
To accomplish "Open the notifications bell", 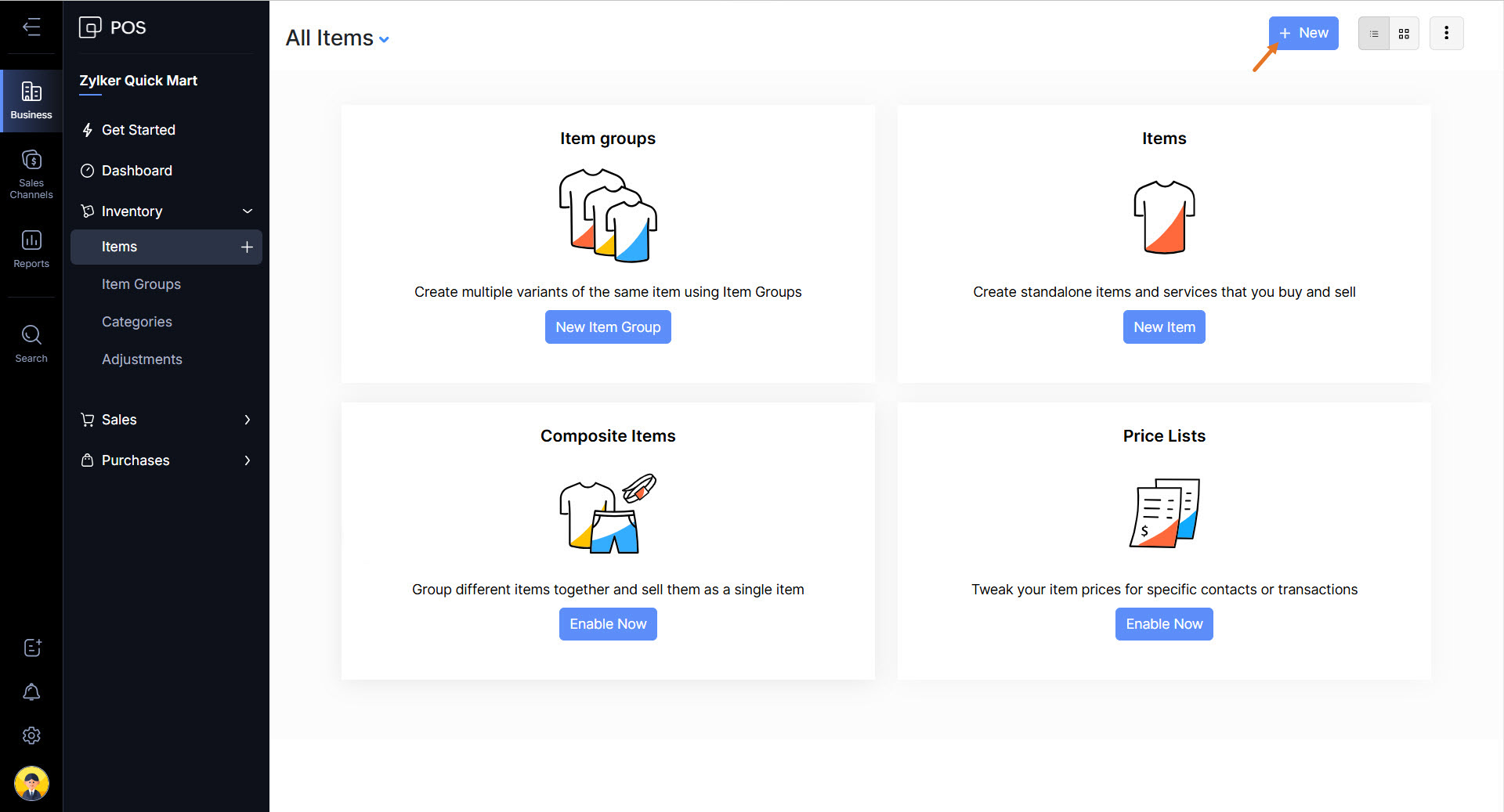I will pyautogui.click(x=31, y=692).
